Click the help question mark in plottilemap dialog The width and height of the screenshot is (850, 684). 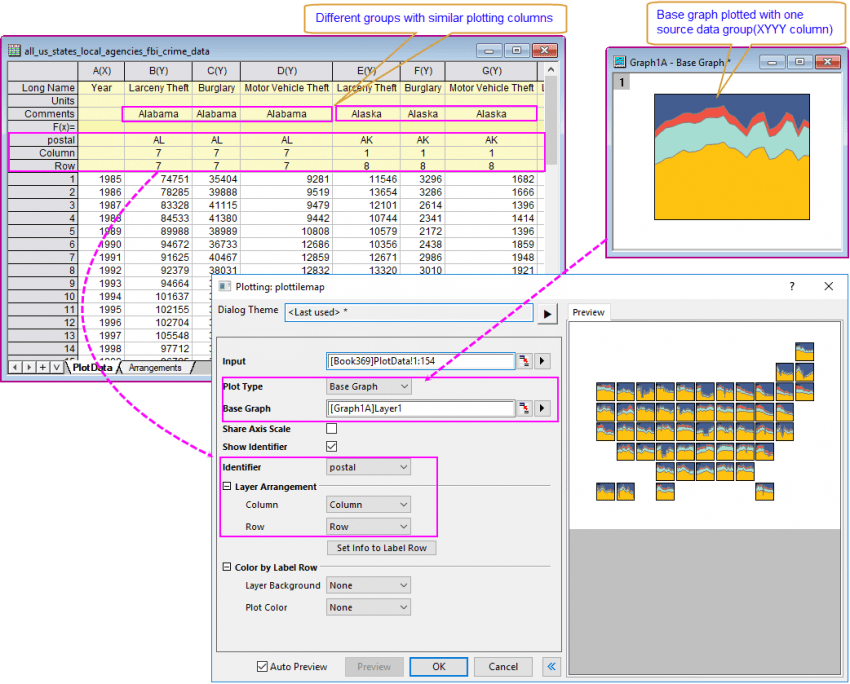click(792, 287)
